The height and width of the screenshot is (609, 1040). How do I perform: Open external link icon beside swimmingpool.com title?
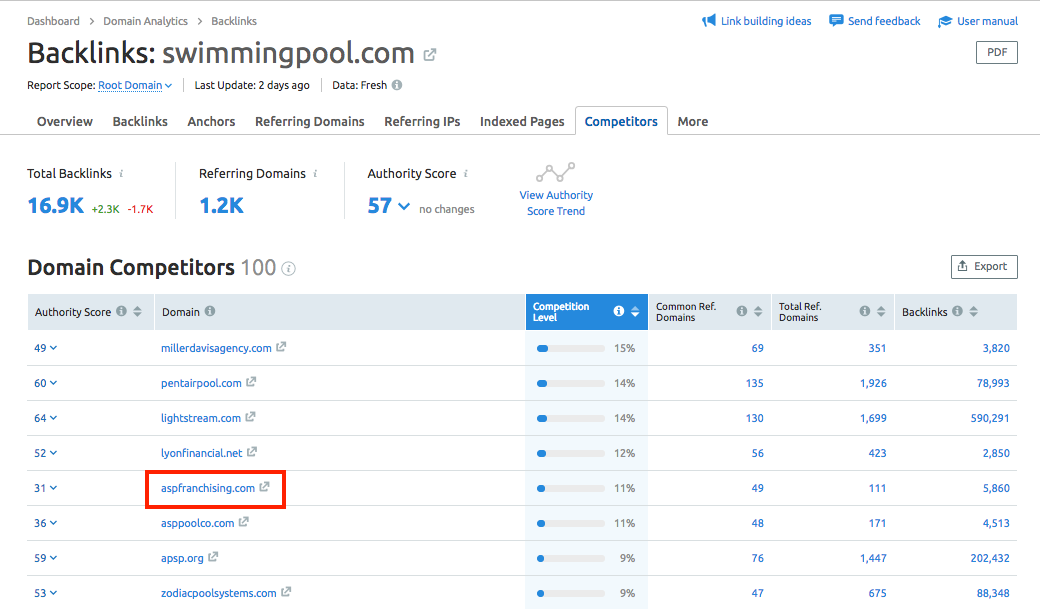(x=430, y=55)
